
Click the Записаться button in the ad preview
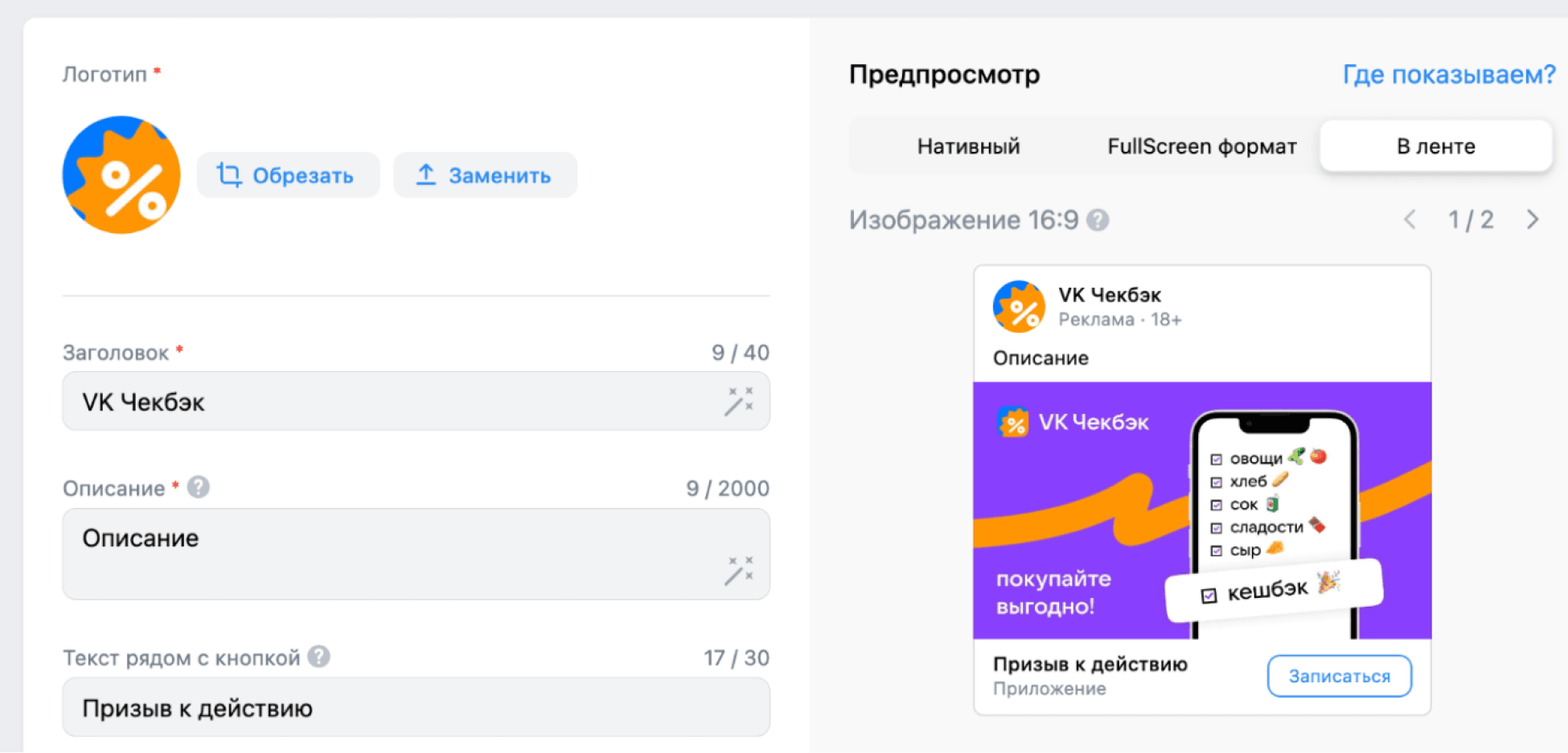pyautogui.click(x=1338, y=676)
